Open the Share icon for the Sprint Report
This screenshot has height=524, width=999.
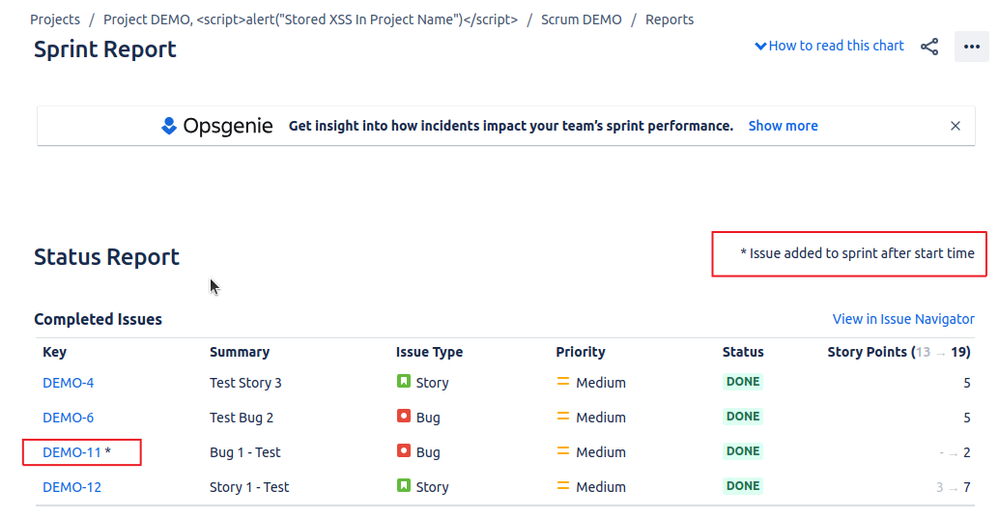pyautogui.click(x=929, y=47)
